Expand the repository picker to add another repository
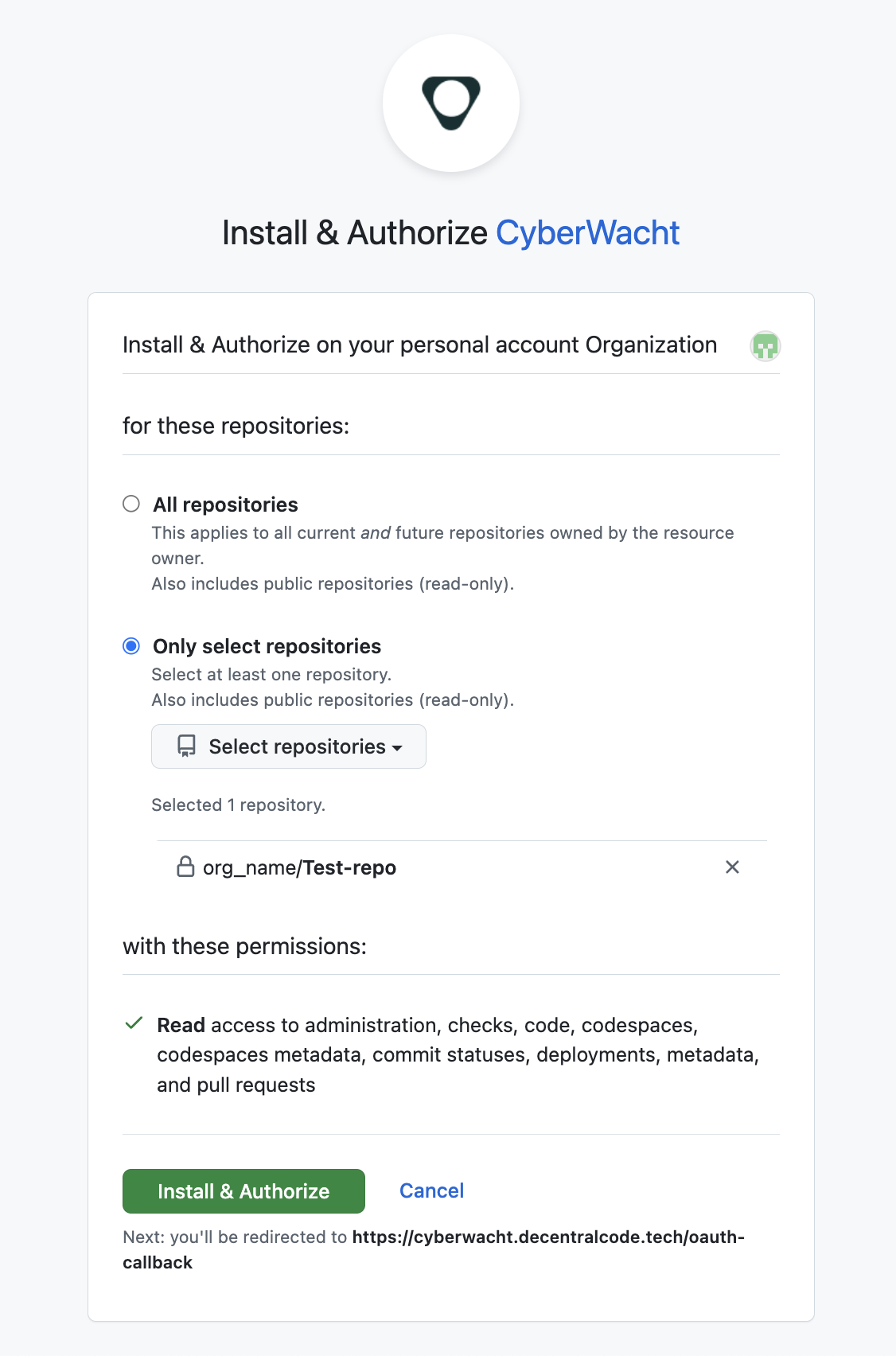 click(288, 746)
